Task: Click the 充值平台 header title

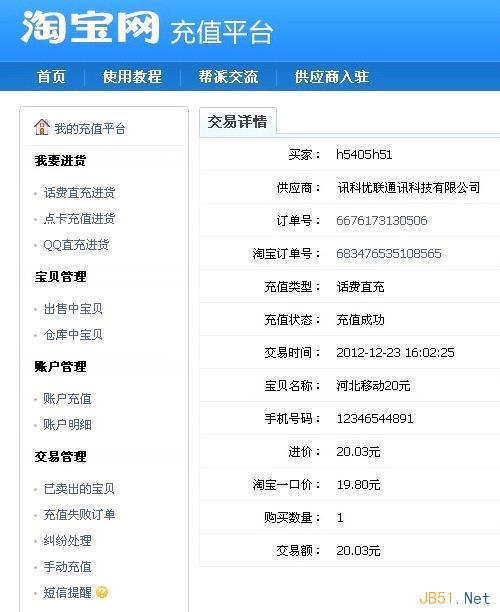Action: pyautogui.click(x=222, y=32)
